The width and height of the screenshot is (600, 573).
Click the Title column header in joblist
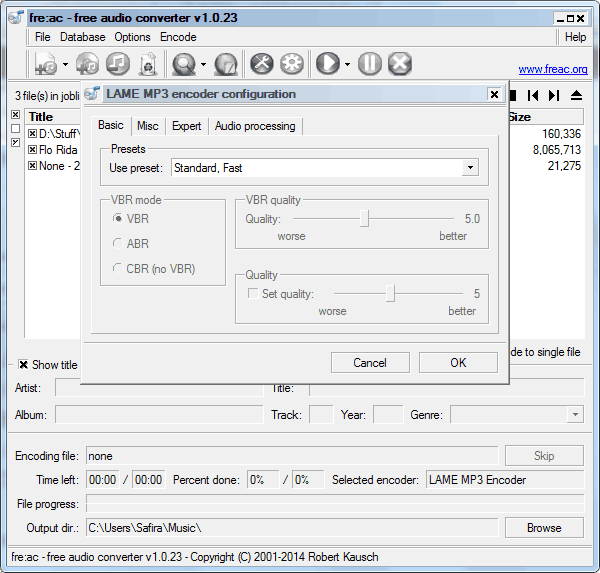point(53,117)
